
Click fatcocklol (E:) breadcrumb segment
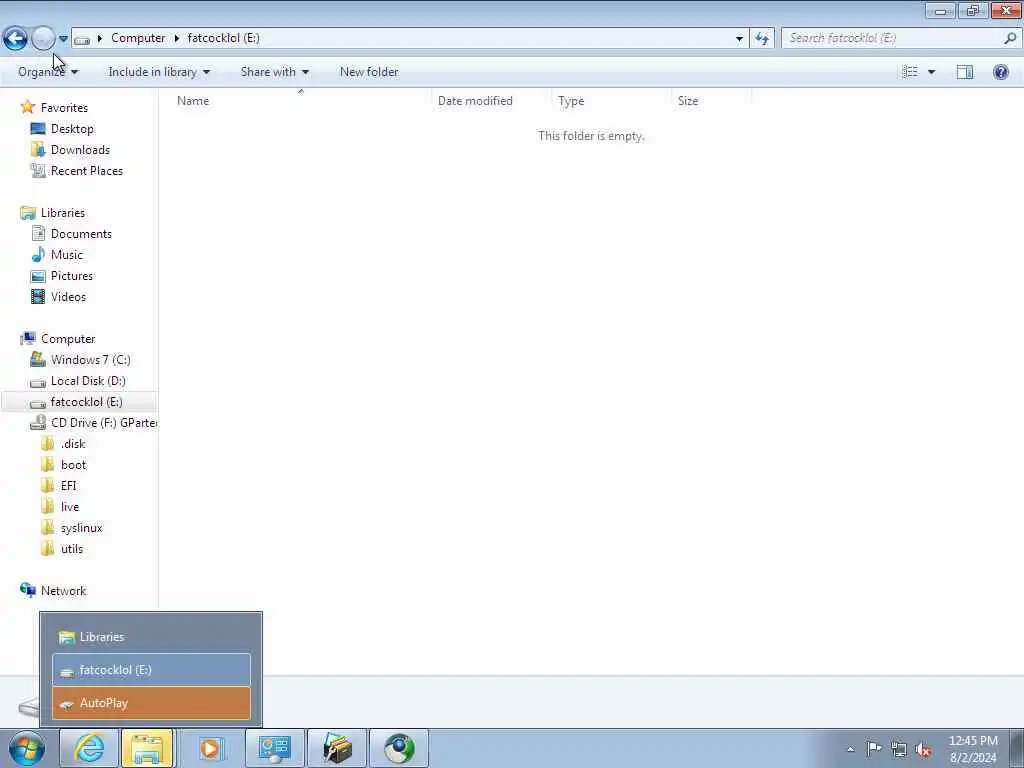click(x=223, y=38)
